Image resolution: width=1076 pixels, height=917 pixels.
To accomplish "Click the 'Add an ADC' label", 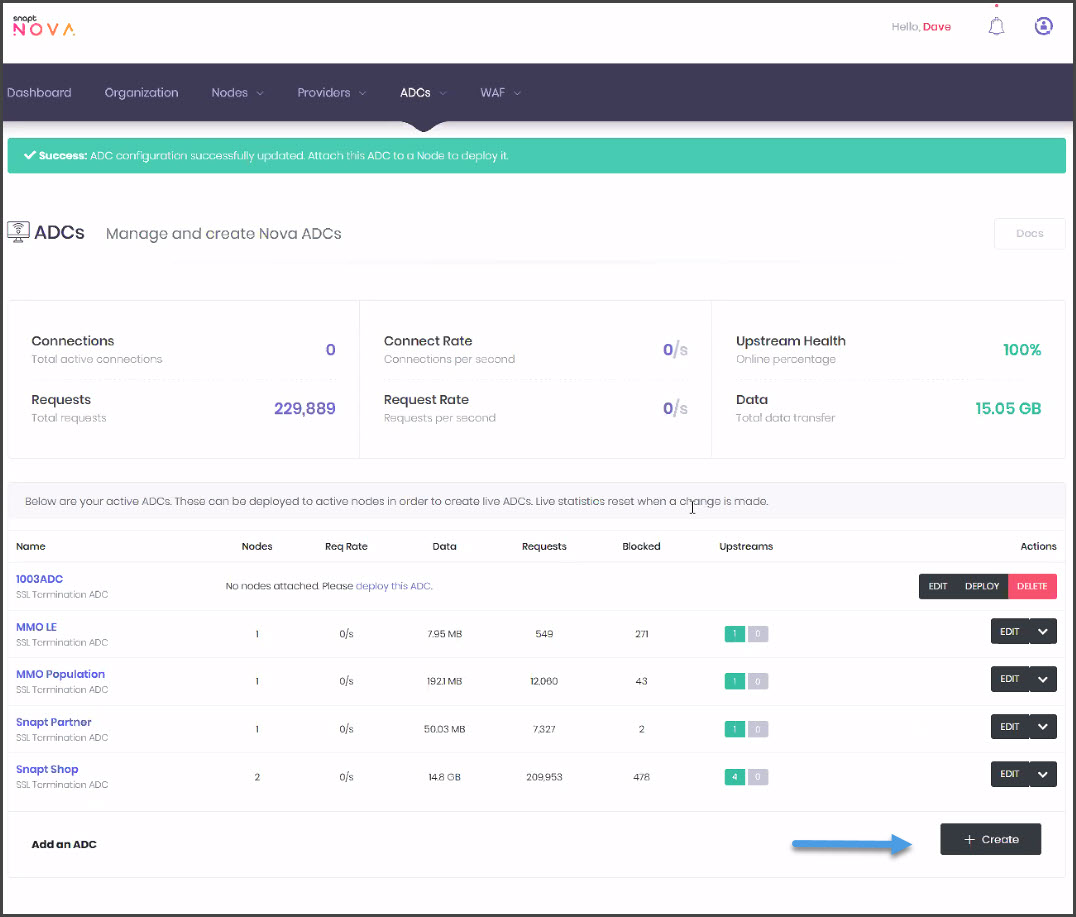I will (x=64, y=844).
